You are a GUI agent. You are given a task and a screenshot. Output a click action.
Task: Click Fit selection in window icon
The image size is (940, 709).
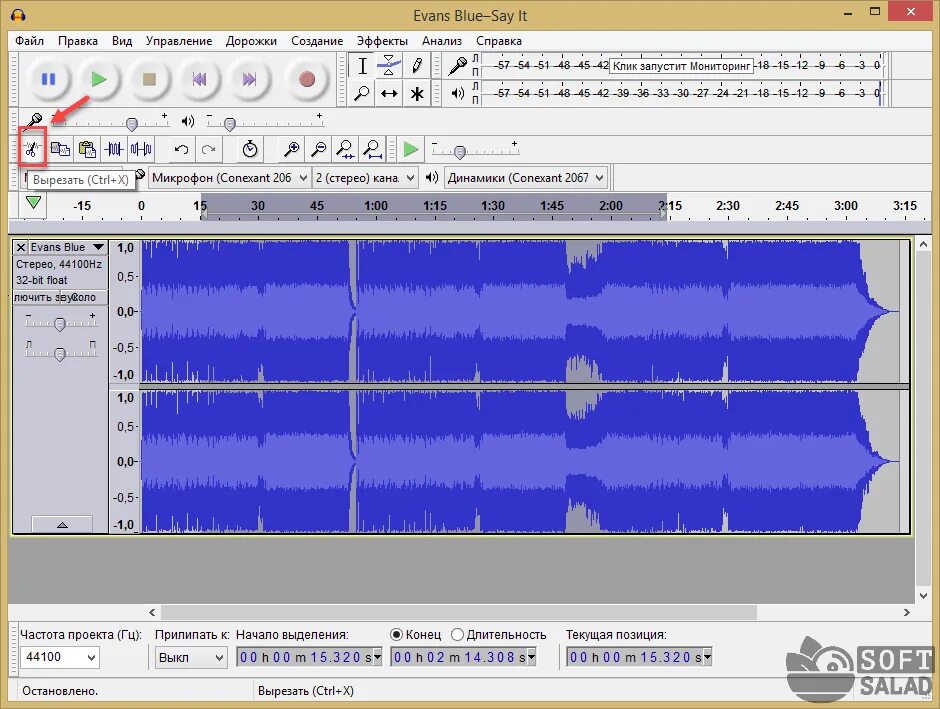tap(345, 149)
